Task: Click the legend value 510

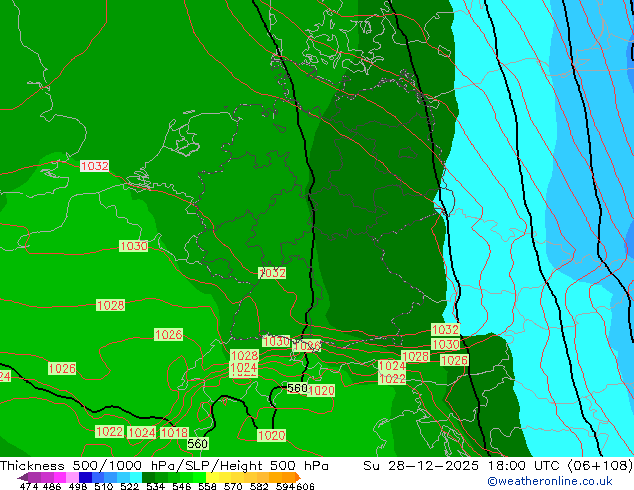Action: click(104, 486)
